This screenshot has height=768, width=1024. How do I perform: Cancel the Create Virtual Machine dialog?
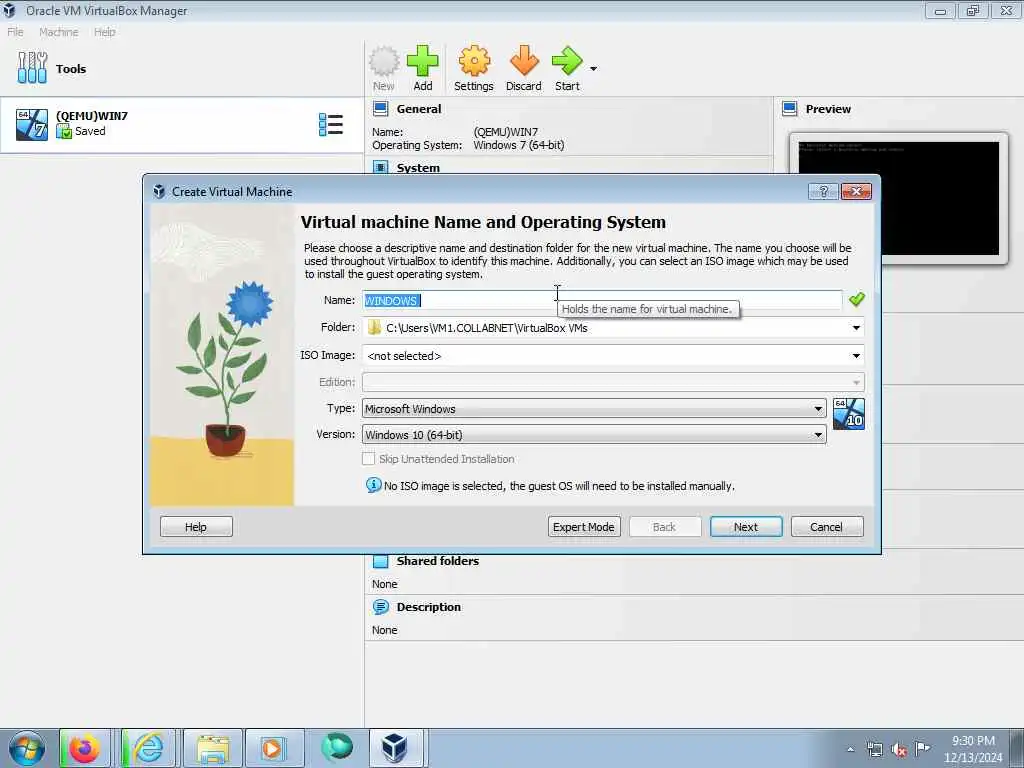coord(827,527)
